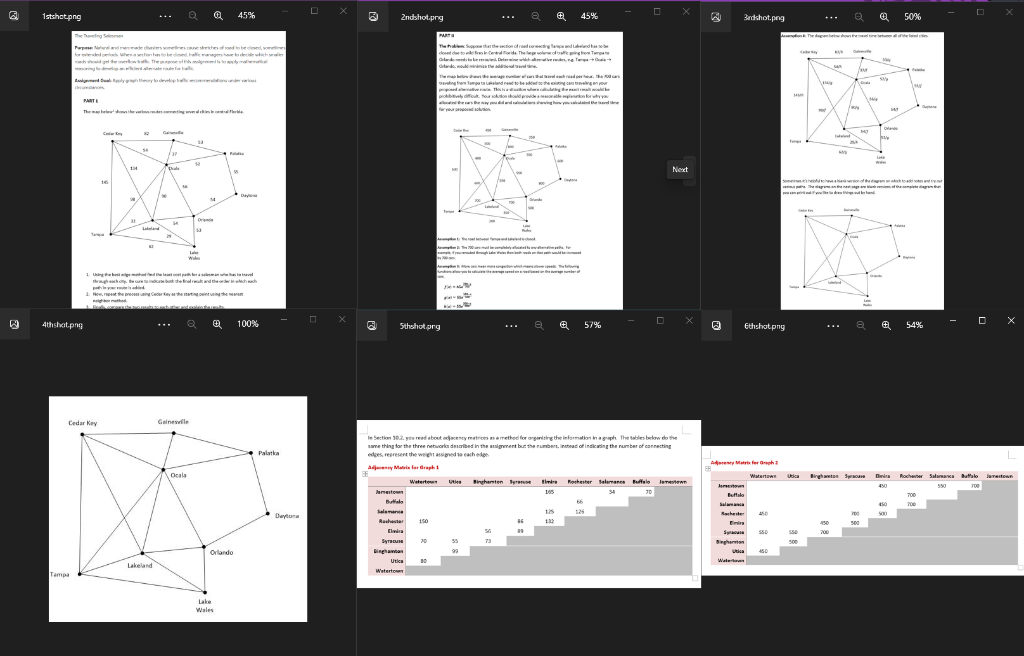Viewport: 1024px width, 656px height.
Task: Open the See more menu on 5thshot.png
Action: point(510,325)
